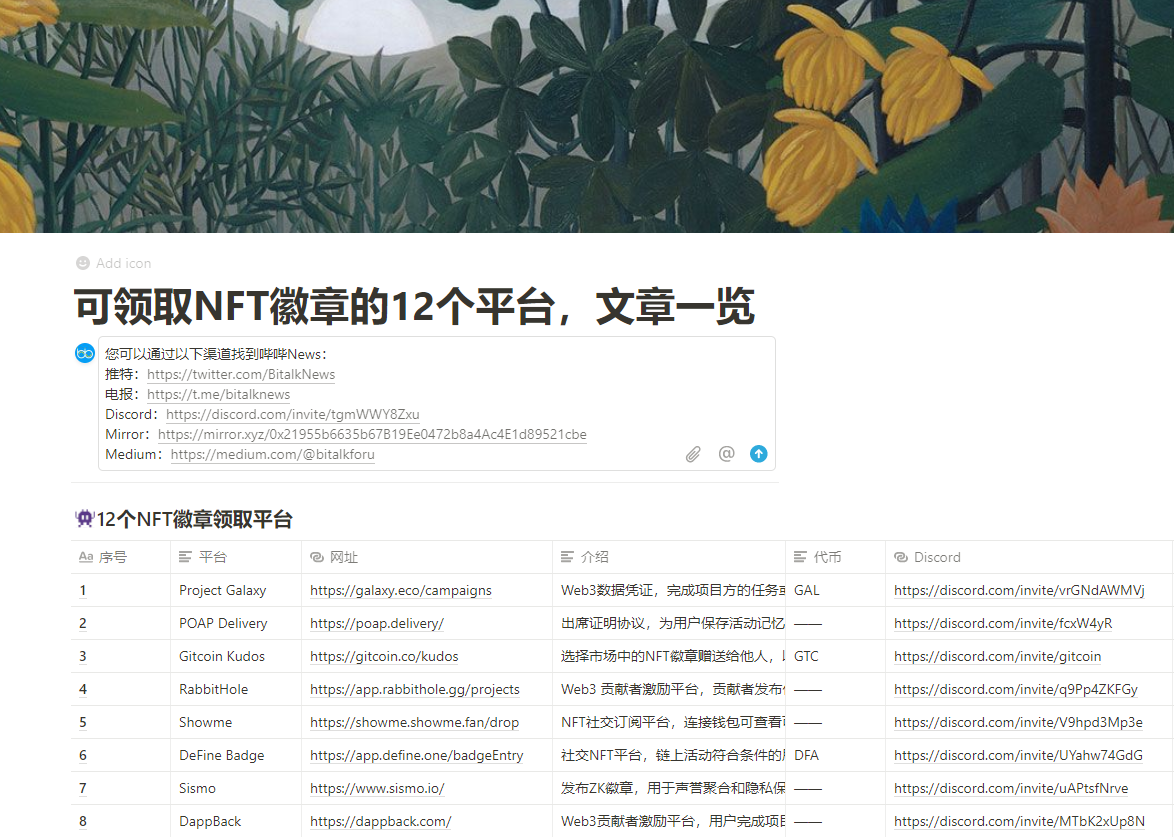Select the Sismo platform cell
This screenshot has height=837, width=1174.
point(236,788)
